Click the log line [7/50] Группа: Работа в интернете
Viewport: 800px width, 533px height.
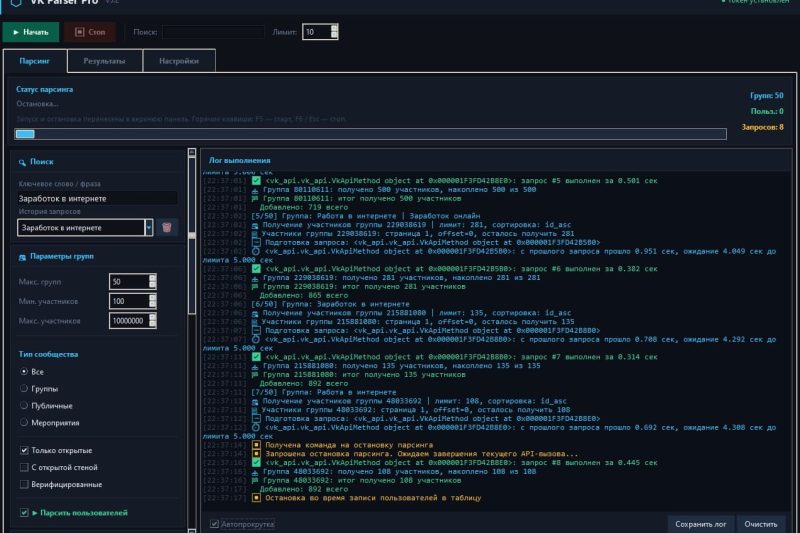pyautogui.click(x=323, y=392)
